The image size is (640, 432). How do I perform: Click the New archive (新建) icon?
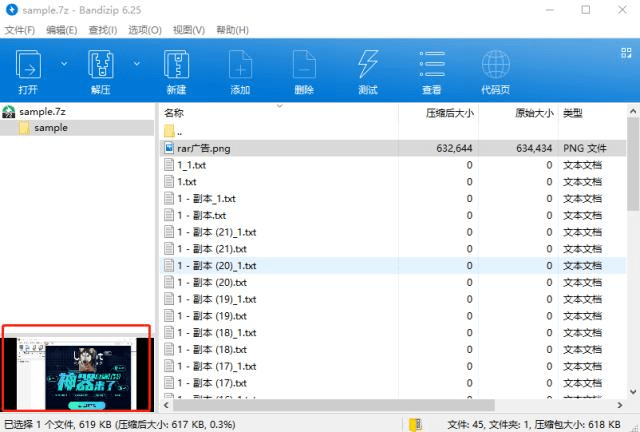pos(176,64)
